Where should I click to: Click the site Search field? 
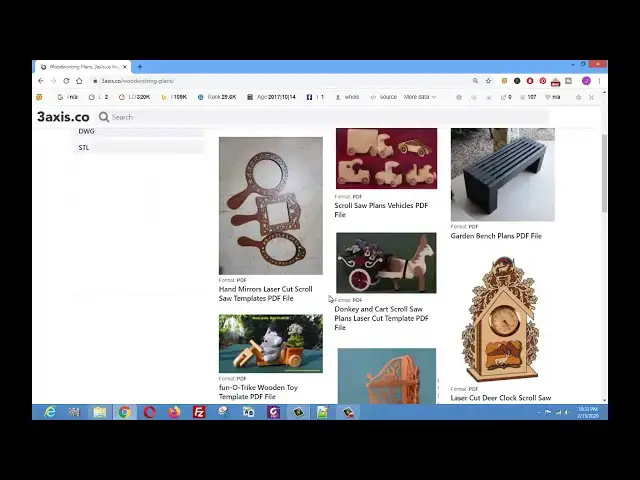point(322,117)
